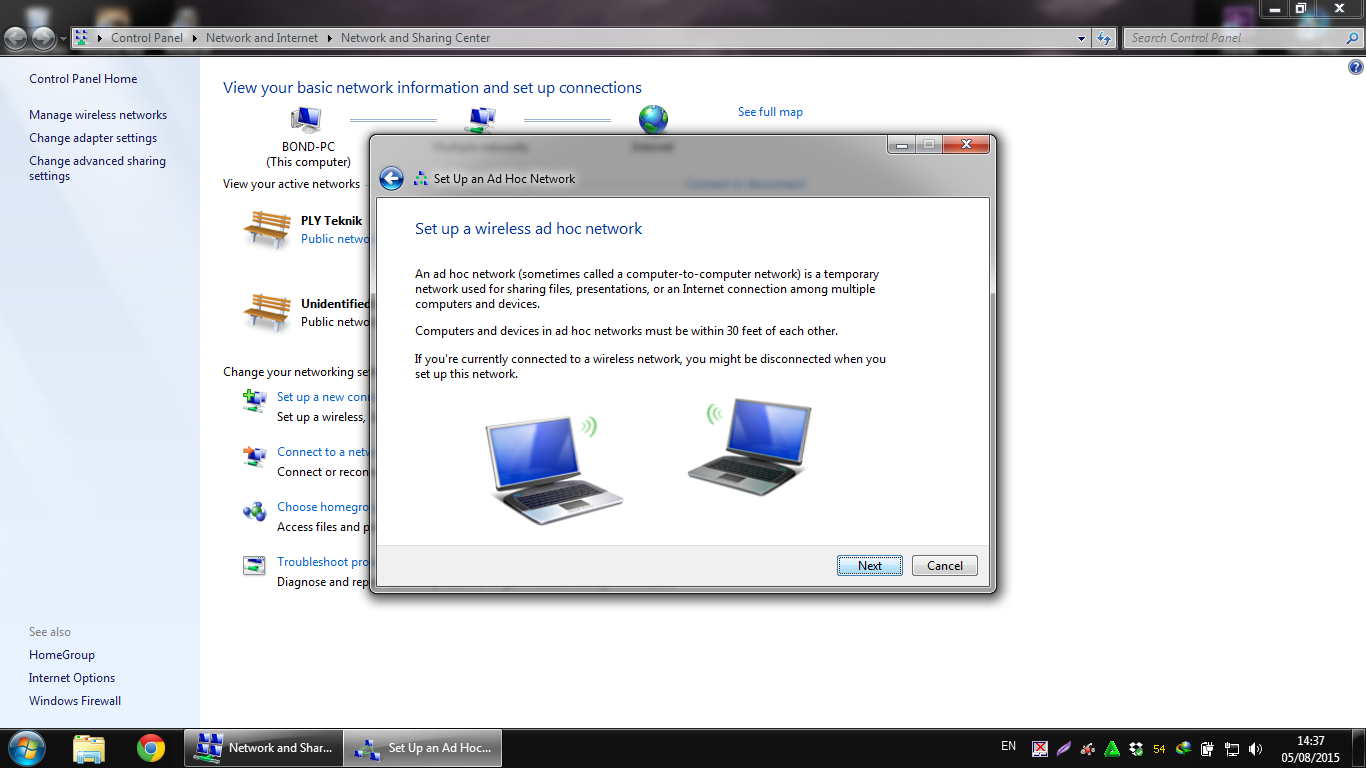Cancel the ad hoc network wizard
Screen dimensions: 1366x768
[945, 565]
